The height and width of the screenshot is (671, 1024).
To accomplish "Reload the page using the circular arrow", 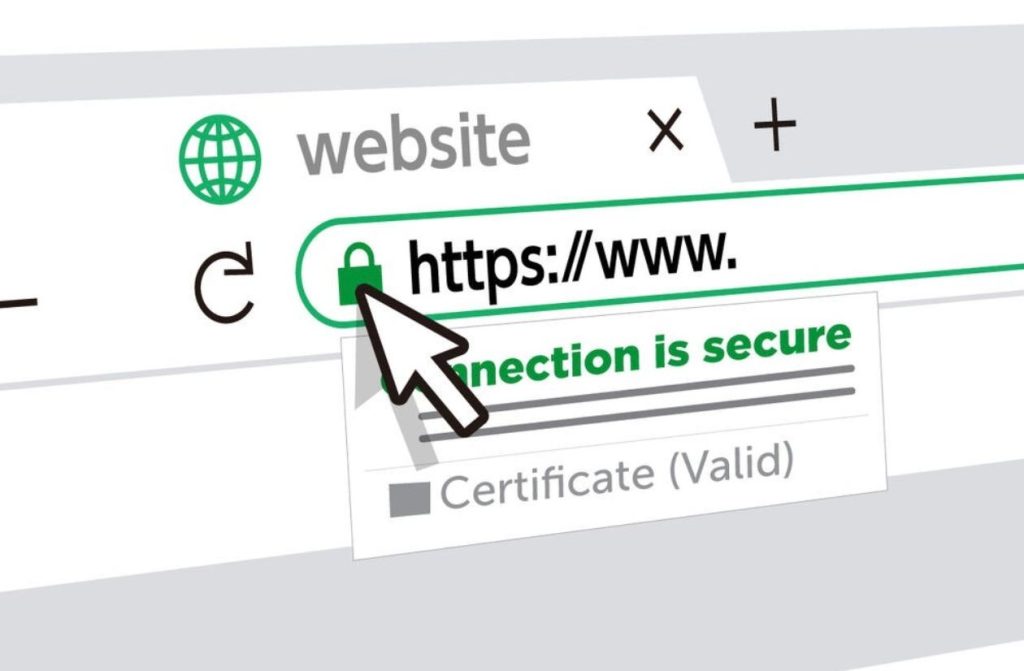I will pyautogui.click(x=224, y=284).
